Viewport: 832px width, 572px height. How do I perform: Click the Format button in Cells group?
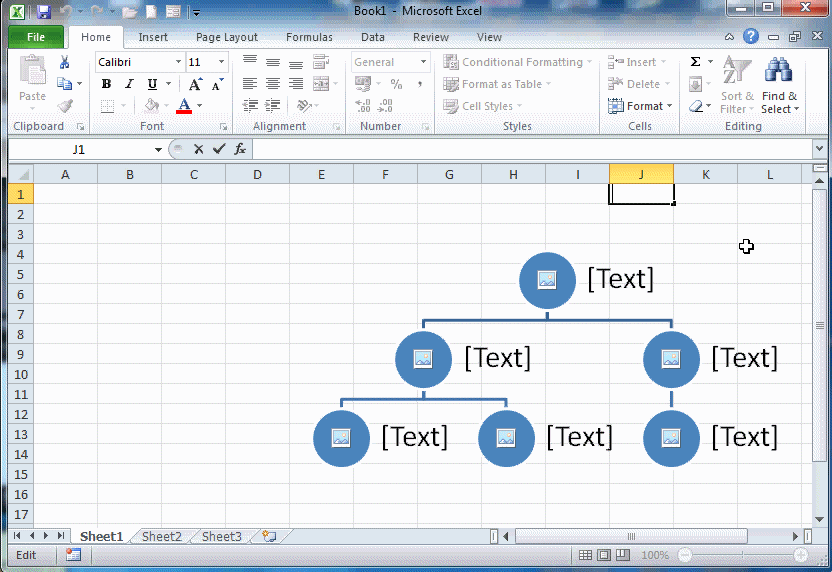point(641,106)
